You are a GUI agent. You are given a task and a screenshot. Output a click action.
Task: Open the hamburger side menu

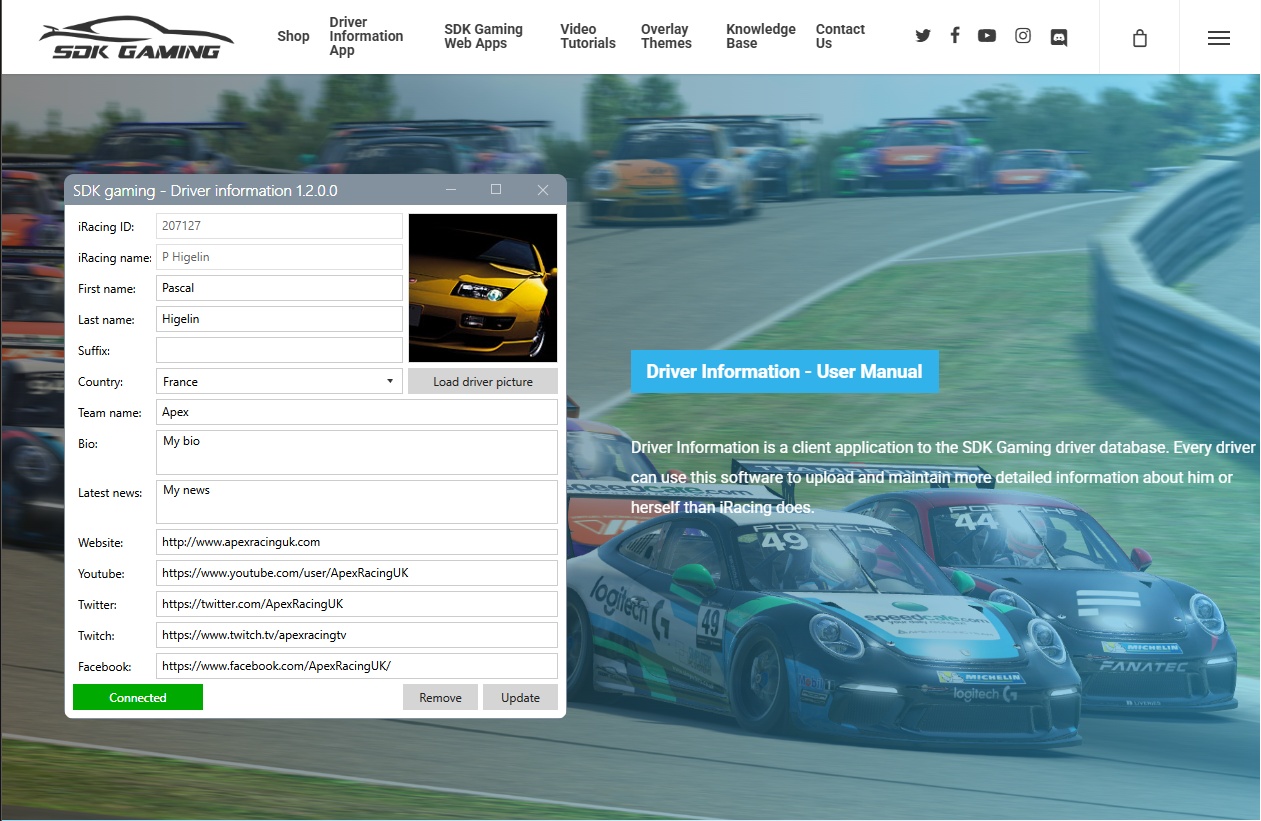[x=1218, y=38]
